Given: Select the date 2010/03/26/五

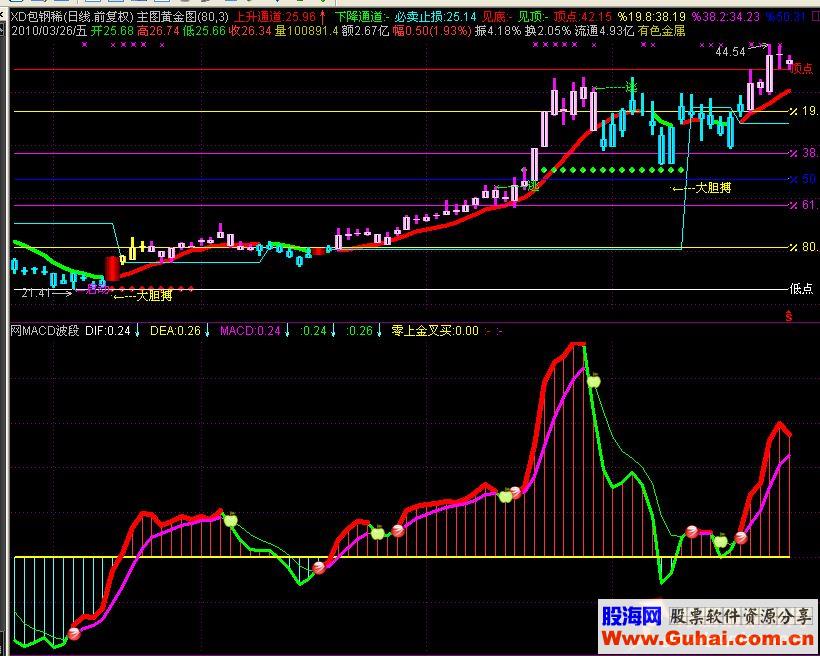Looking at the screenshot, I should 49,31.
